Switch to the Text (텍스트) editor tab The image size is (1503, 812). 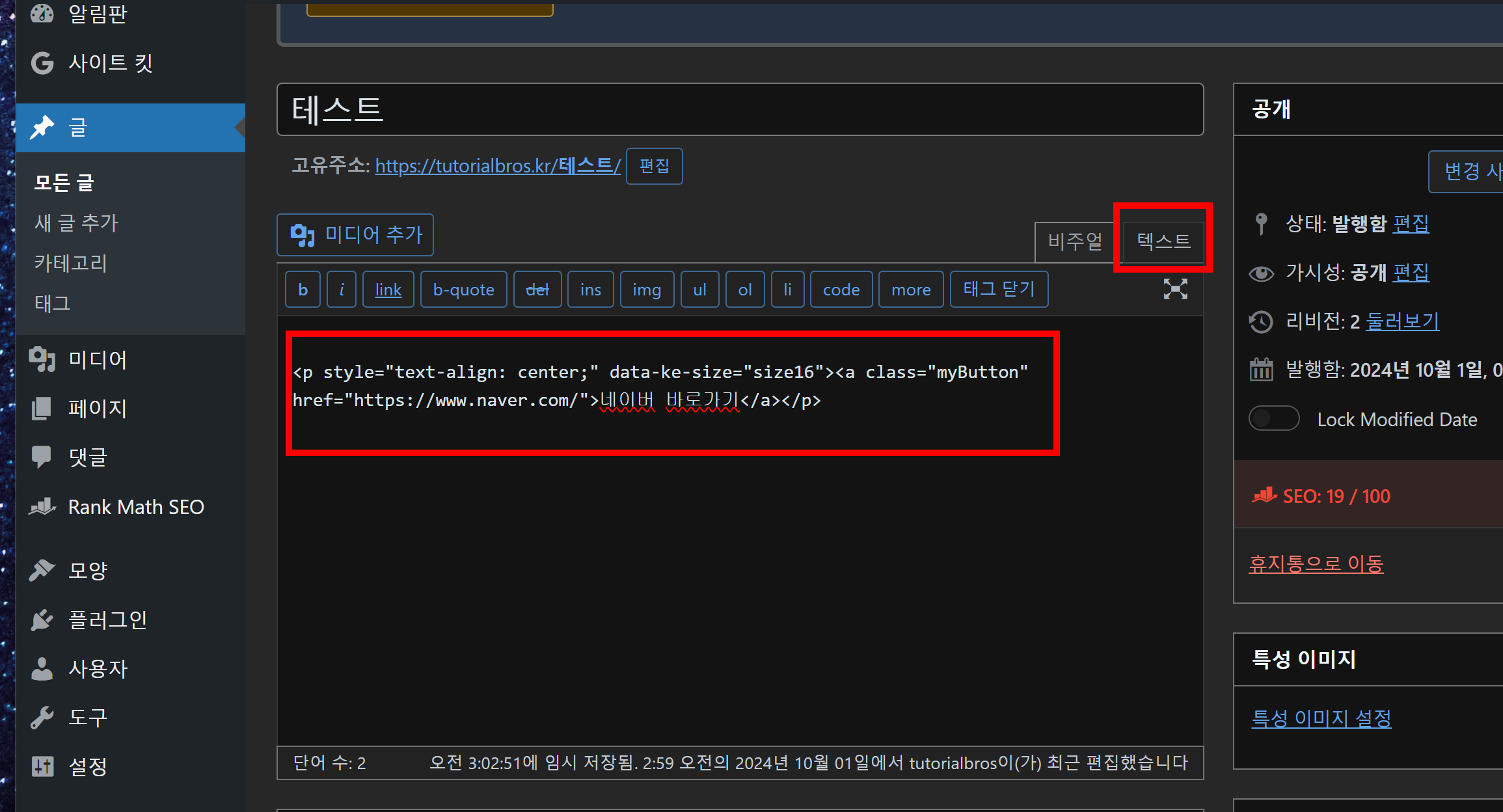click(x=1163, y=241)
